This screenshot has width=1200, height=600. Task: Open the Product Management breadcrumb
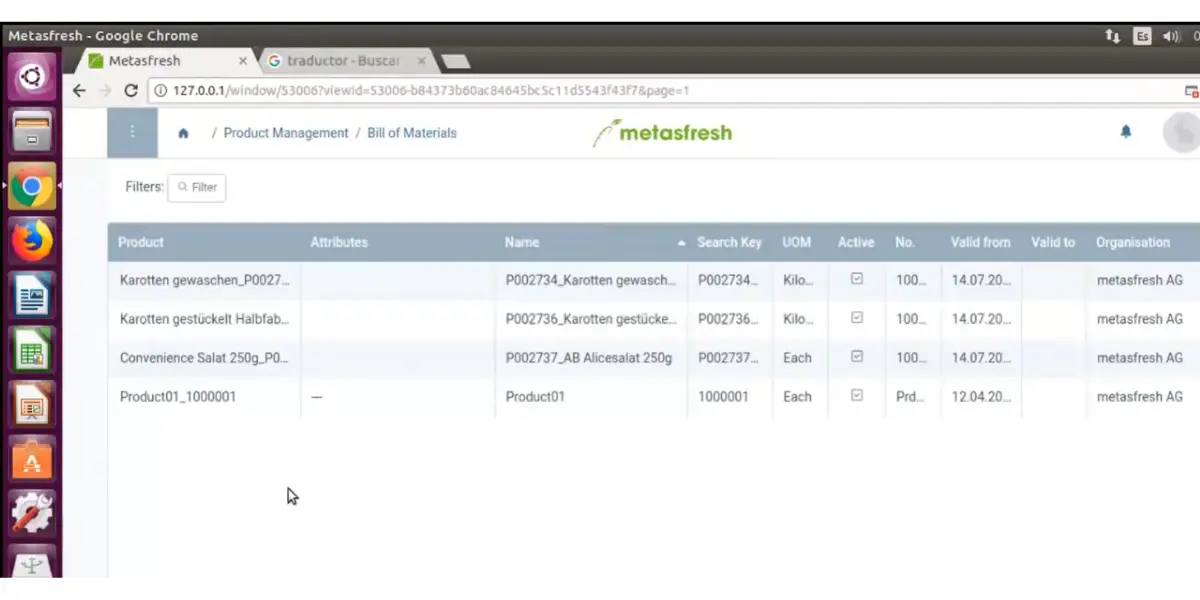[x=286, y=133]
